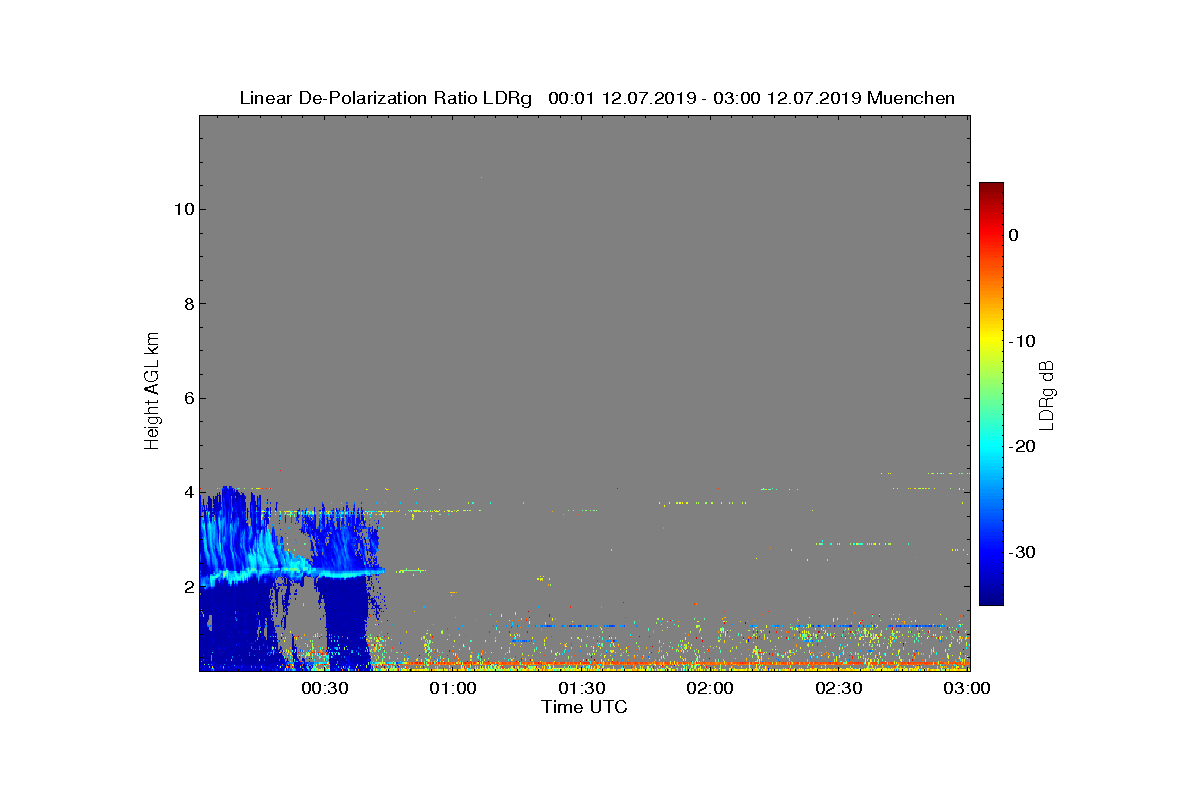
Task: Click the 4 km height tick label
Action: (188, 492)
